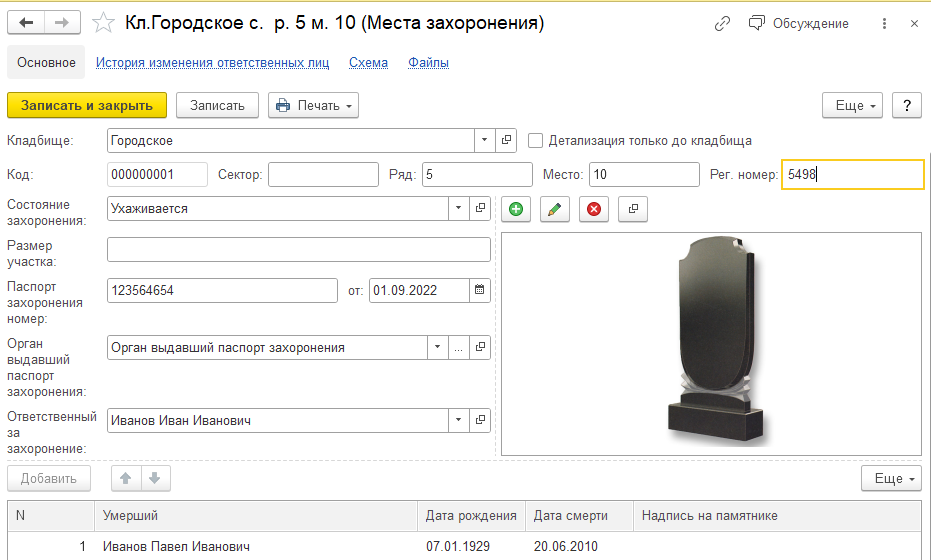
Task: Open the Городское cemetery record with the open icon
Action: click(506, 141)
